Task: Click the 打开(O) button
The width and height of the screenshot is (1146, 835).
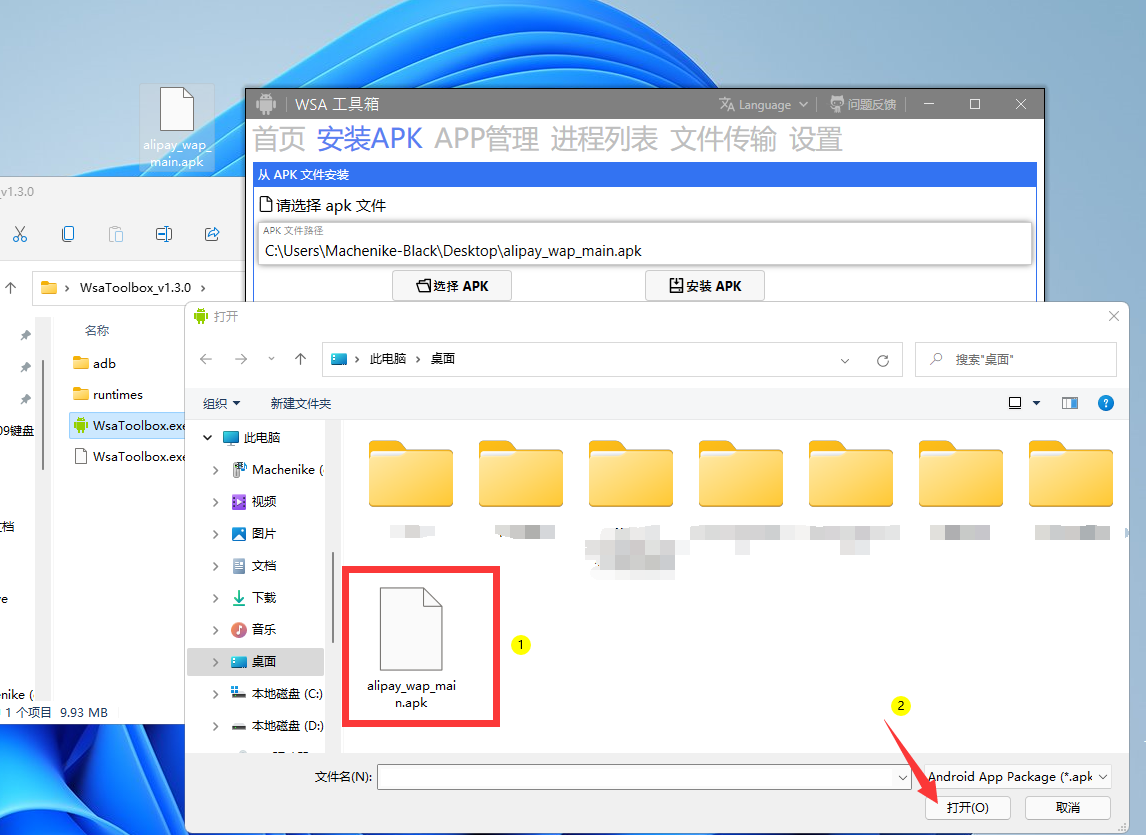Action: 967,807
